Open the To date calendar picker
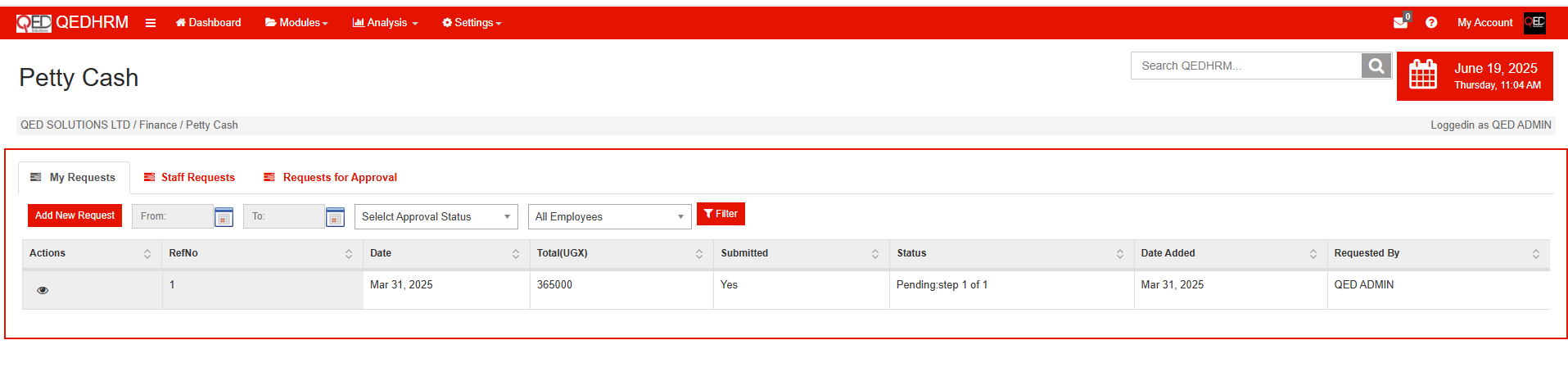 point(335,217)
